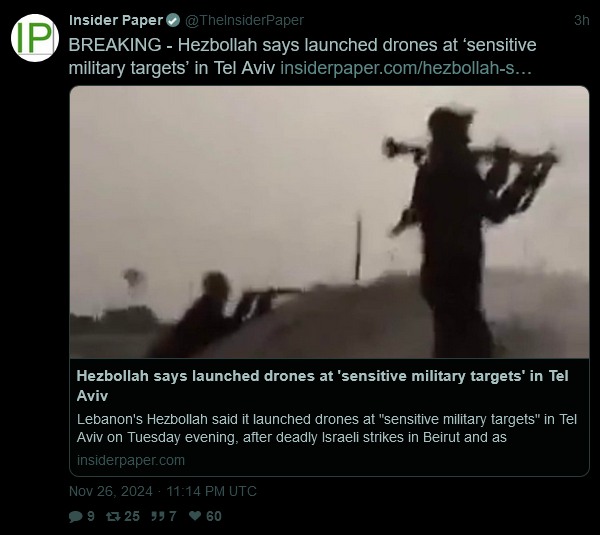Click the BREAKING tweet text

302,57
